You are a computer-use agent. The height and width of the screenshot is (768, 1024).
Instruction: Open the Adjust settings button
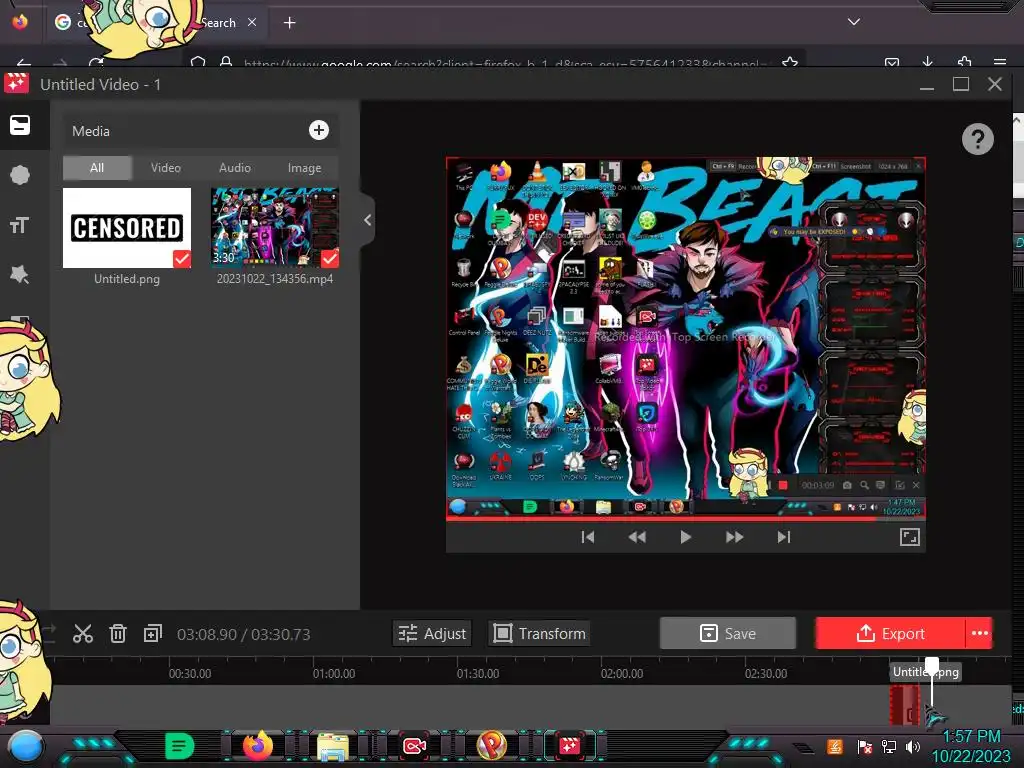432,633
